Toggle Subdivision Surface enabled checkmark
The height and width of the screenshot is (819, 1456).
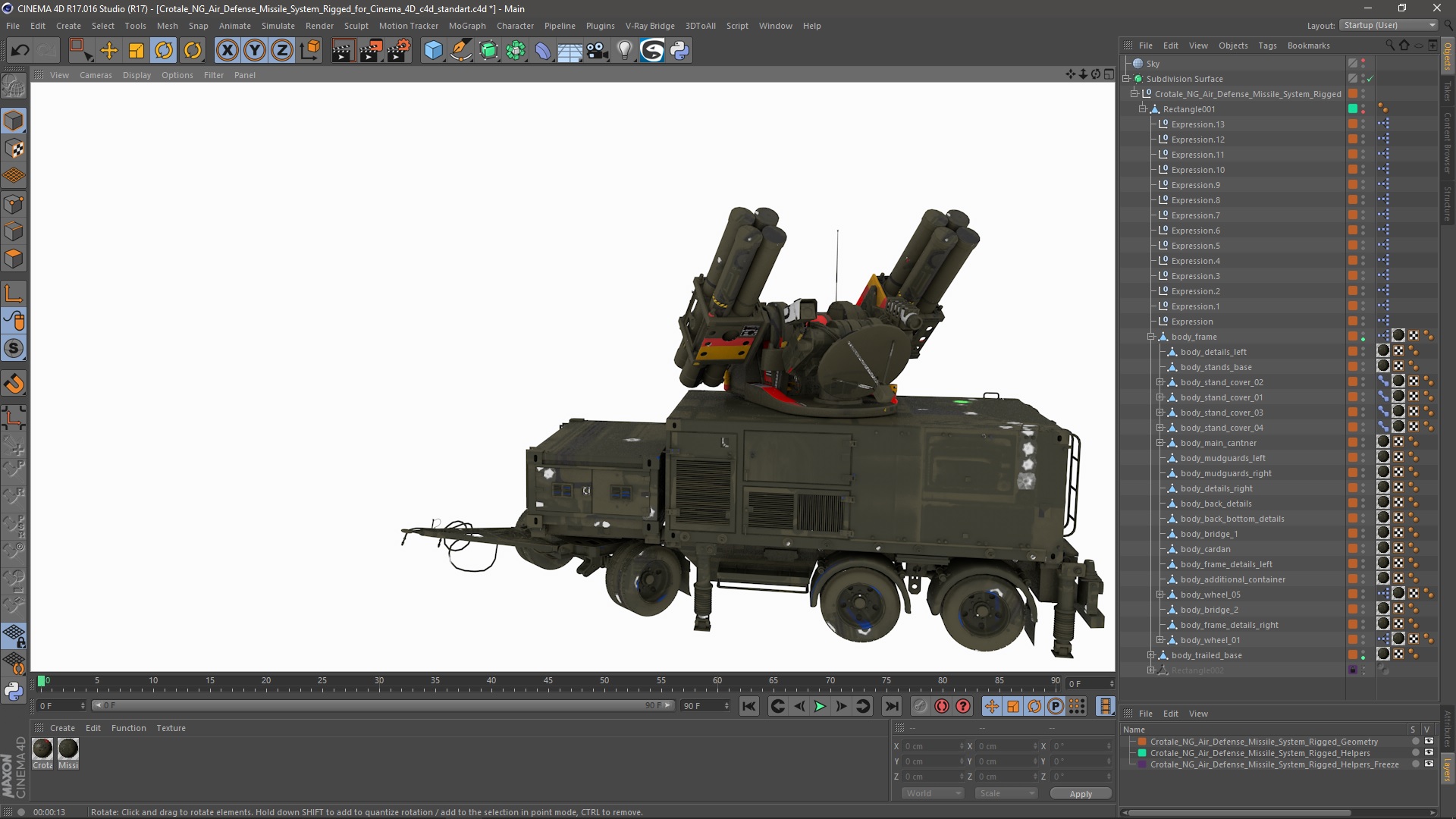(x=1370, y=79)
